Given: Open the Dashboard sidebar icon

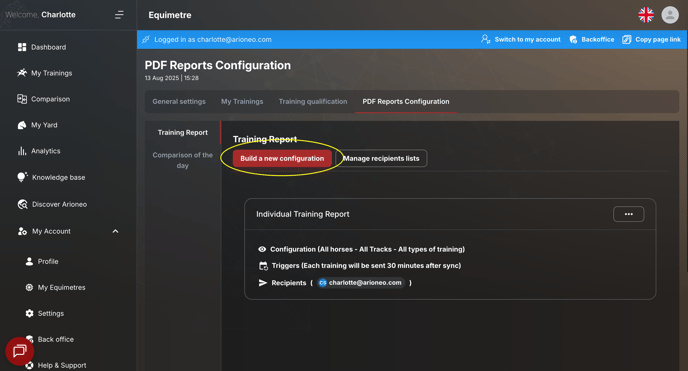Looking at the screenshot, I should (x=22, y=47).
